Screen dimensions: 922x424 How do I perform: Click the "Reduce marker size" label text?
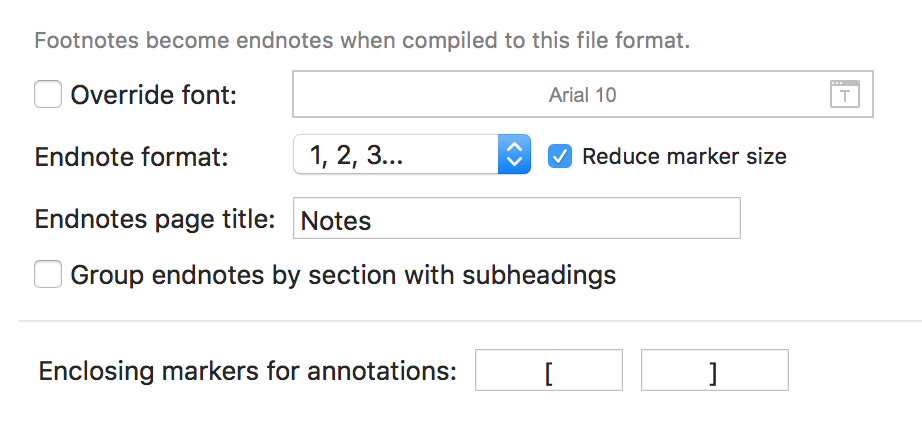point(684,156)
